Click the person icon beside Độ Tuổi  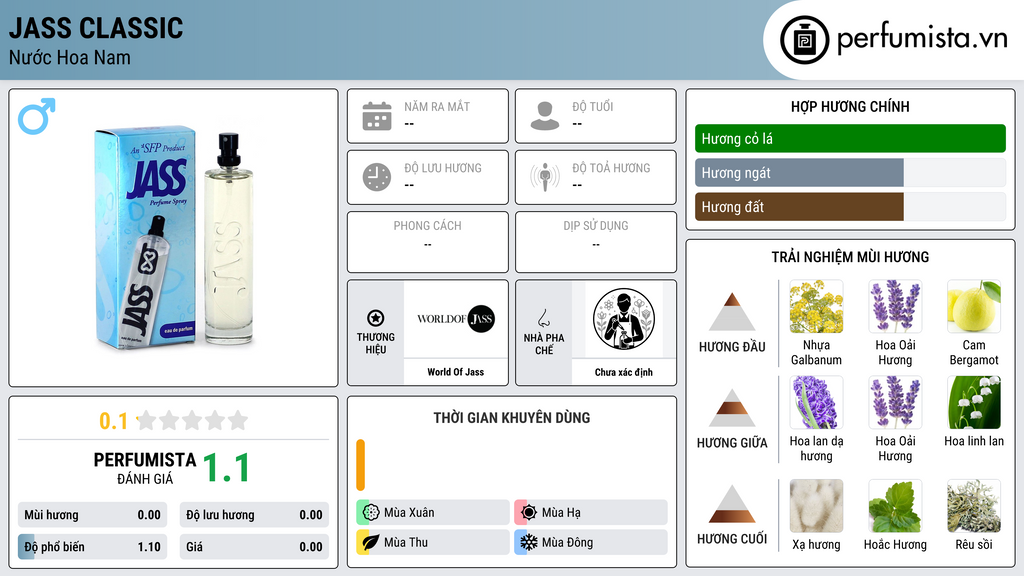[545, 116]
